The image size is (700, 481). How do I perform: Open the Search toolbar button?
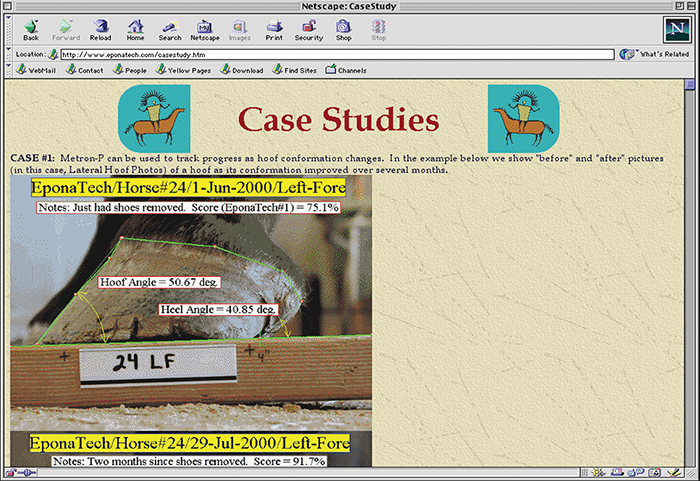(170, 28)
